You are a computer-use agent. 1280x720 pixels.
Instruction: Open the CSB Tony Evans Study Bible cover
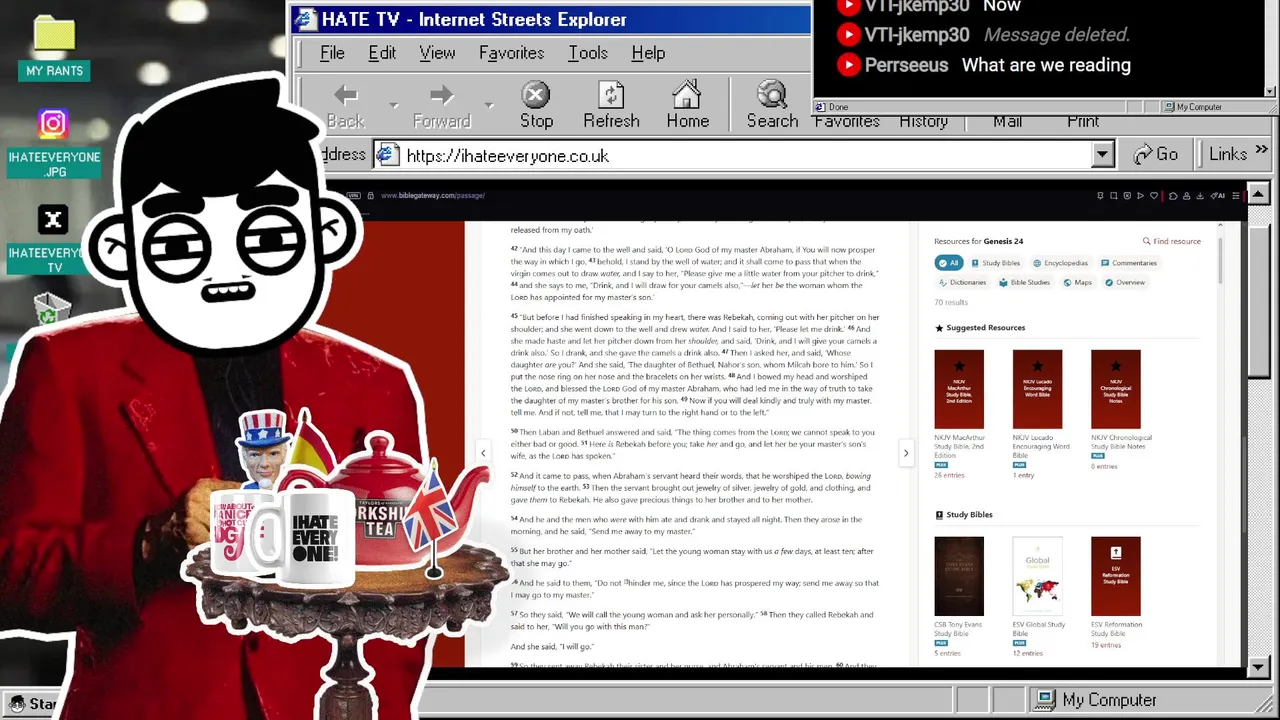click(x=959, y=576)
